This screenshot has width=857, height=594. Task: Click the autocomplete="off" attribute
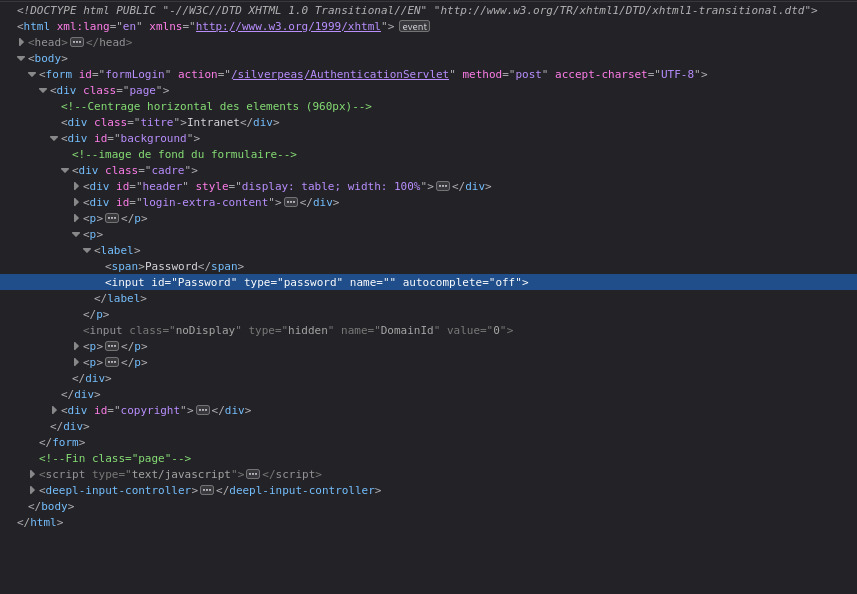pyautogui.click(x=462, y=282)
